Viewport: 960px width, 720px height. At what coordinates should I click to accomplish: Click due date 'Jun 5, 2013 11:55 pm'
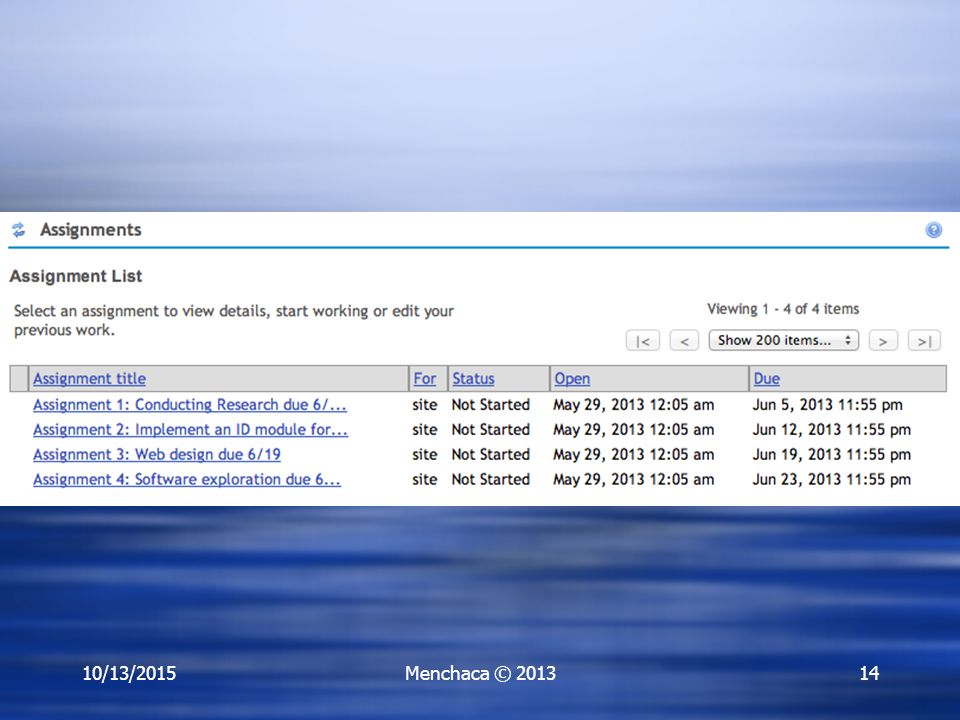click(828, 405)
